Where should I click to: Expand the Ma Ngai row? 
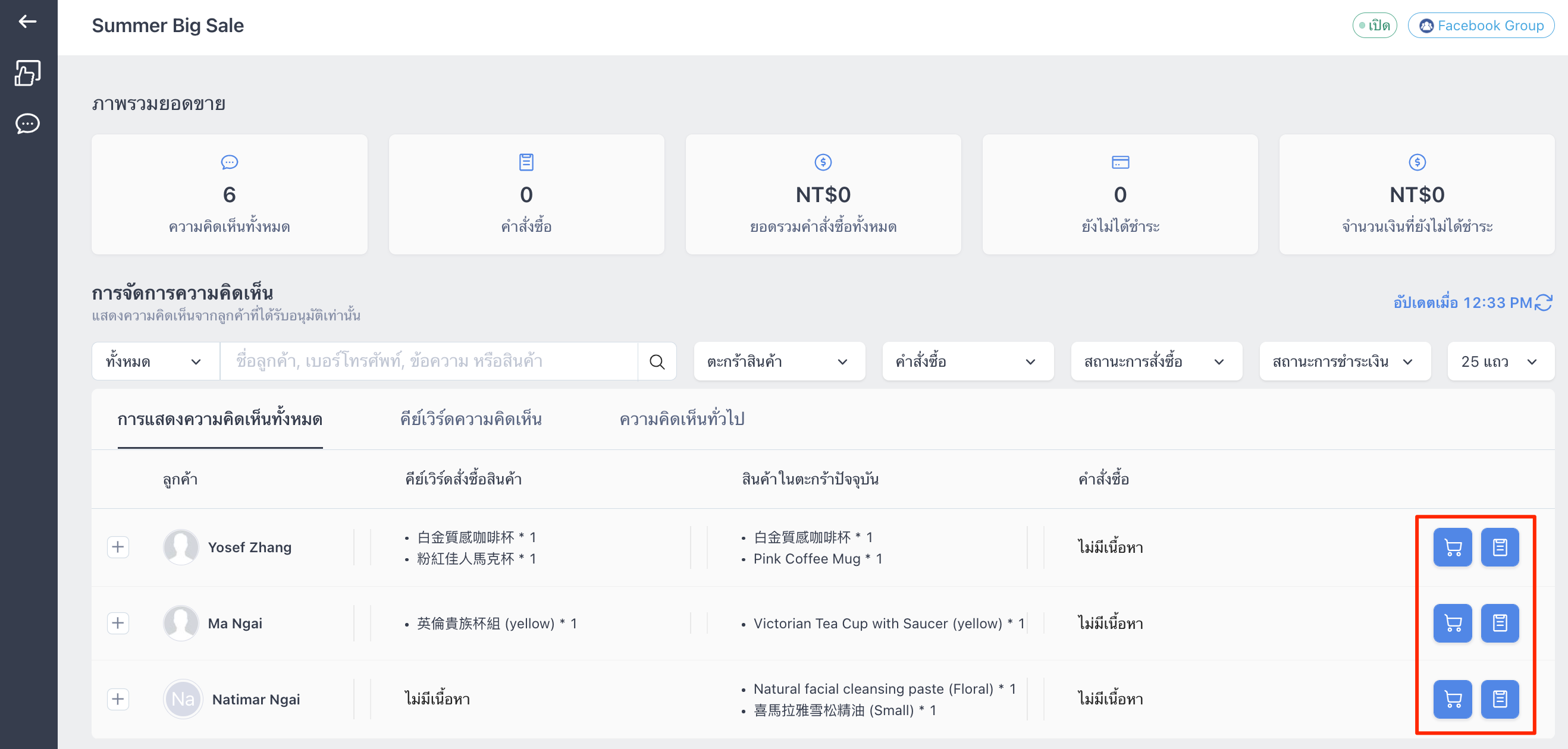[118, 623]
